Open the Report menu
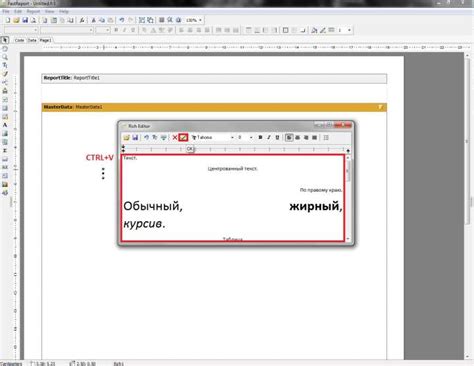 point(33,11)
